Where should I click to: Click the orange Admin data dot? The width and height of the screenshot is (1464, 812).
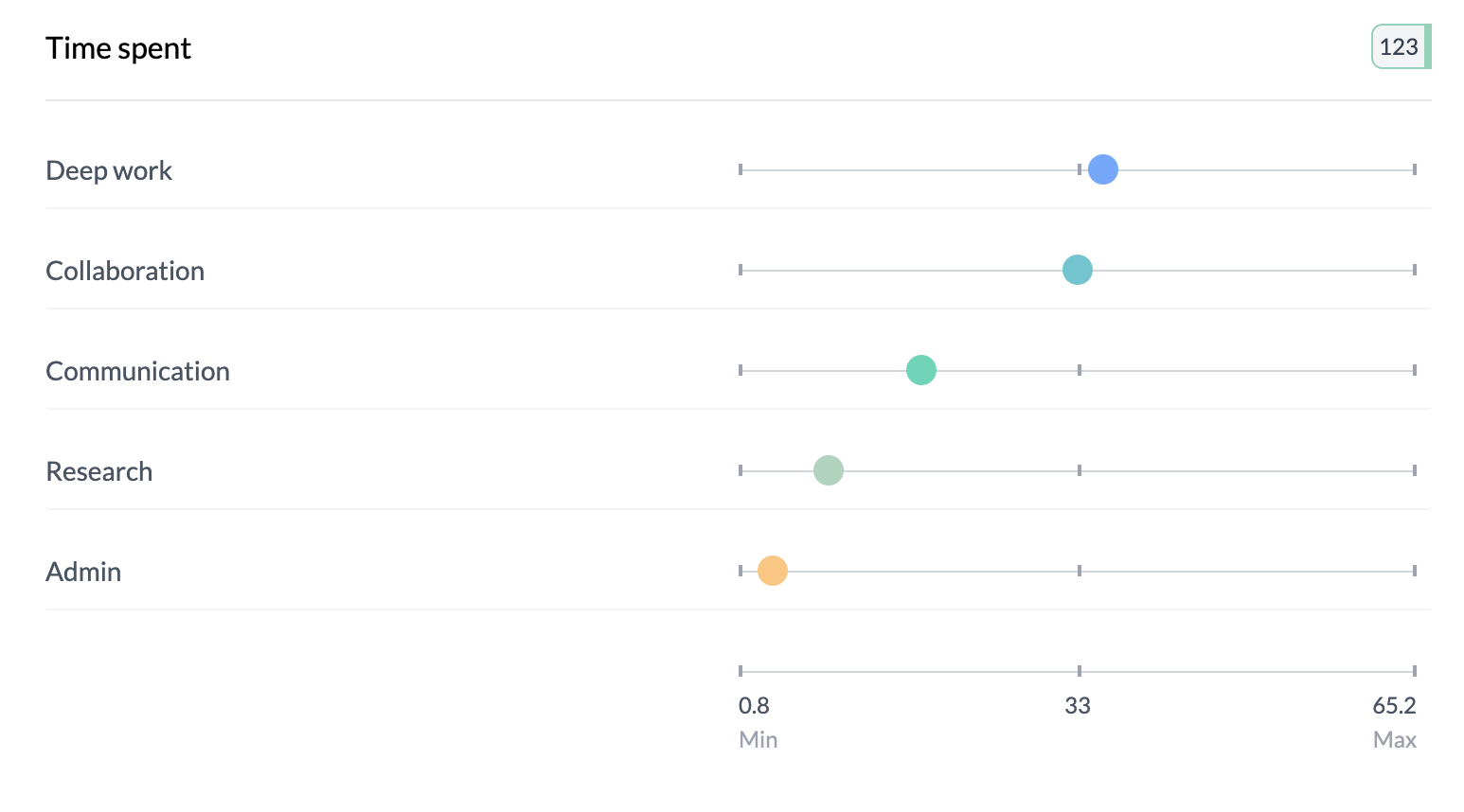pos(773,571)
